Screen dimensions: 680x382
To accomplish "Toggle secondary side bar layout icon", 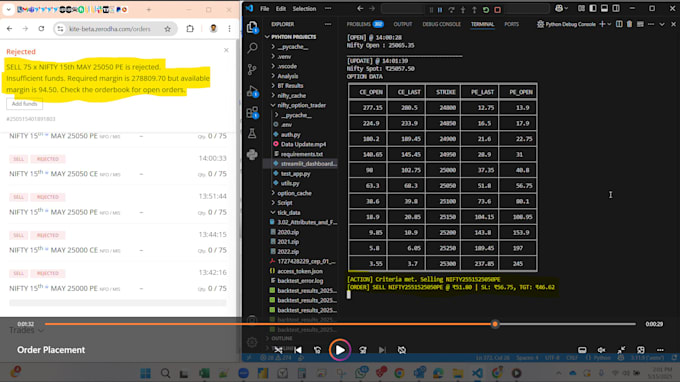I will pos(616,9).
